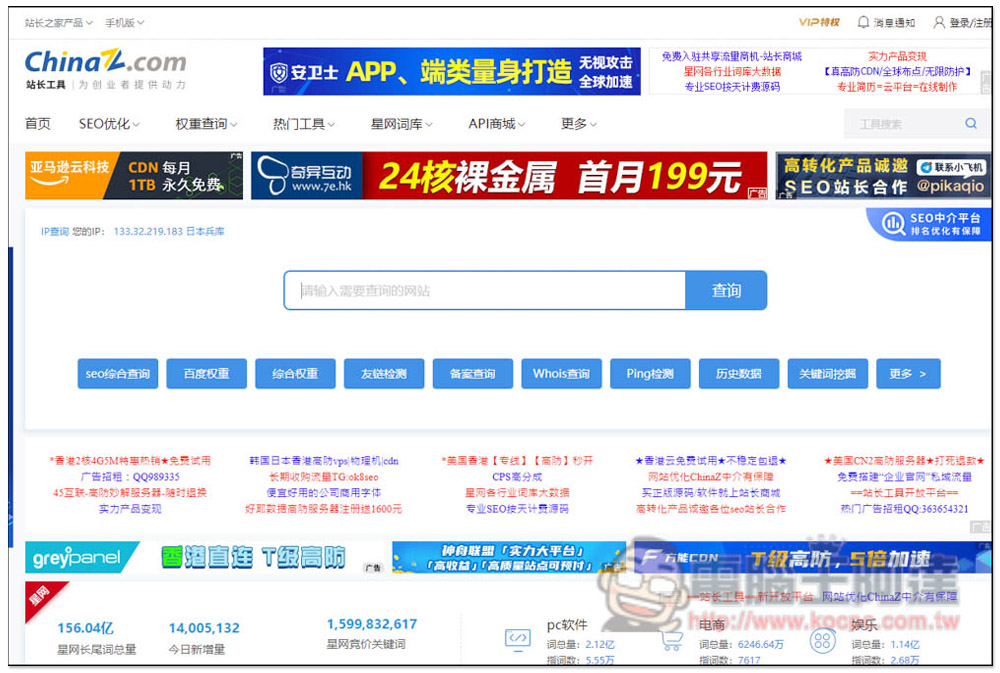Click 专业简历=云平台=在线制作 link

(x=897, y=87)
